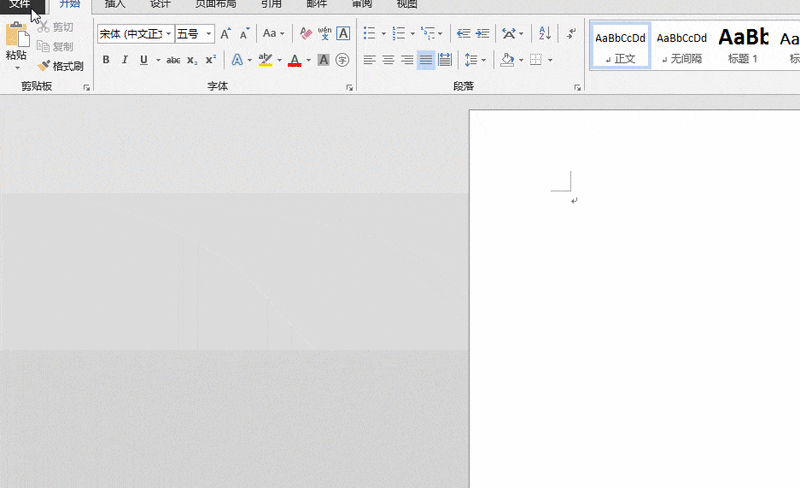
Task: Click the Increase Indent icon
Action: click(484, 34)
